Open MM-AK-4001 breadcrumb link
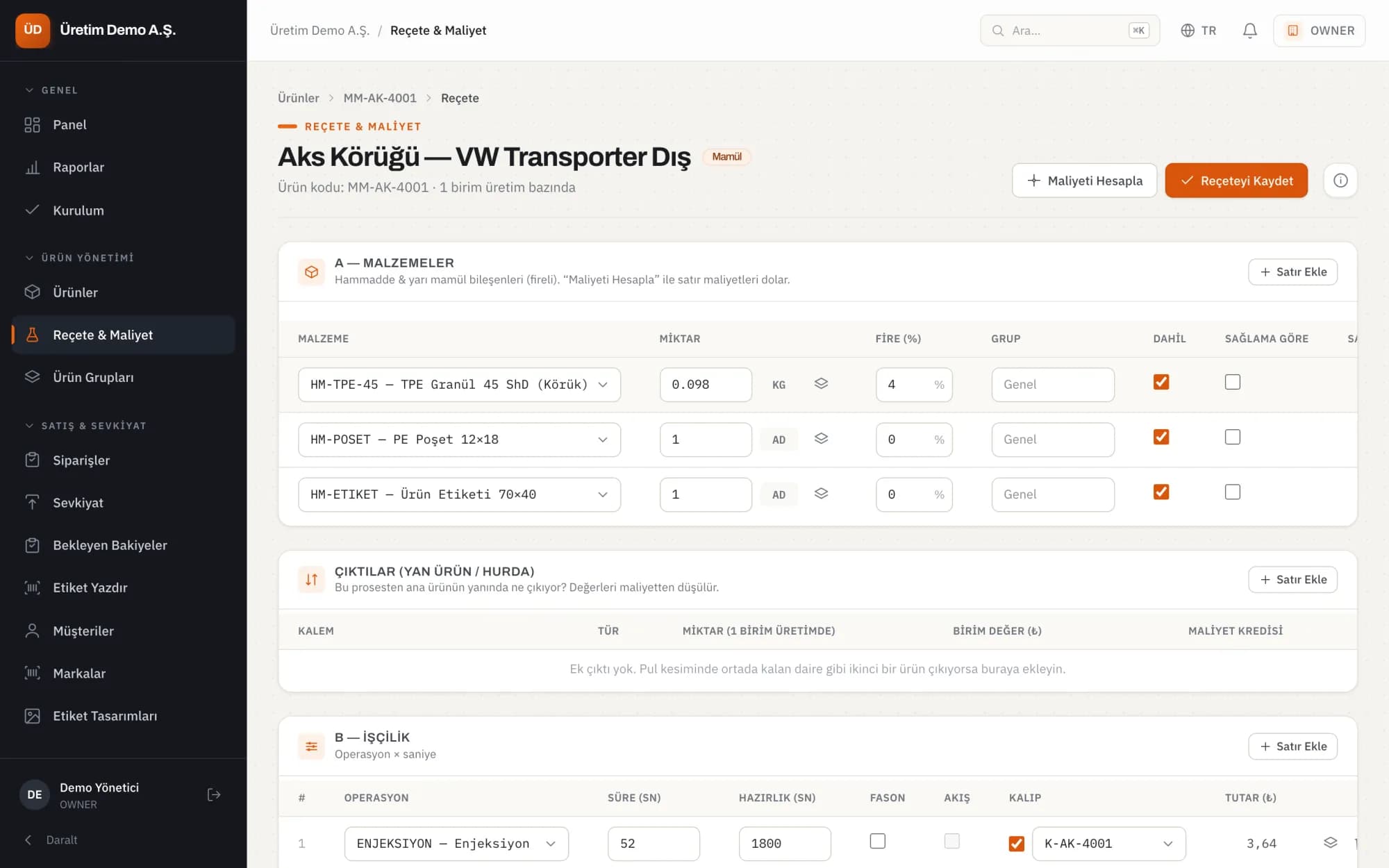This screenshot has width=1389, height=868. coord(380,98)
